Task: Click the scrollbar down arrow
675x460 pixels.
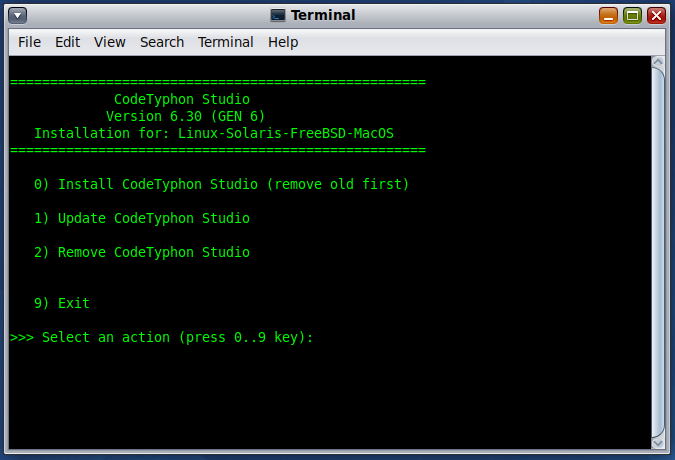Action: coord(658,443)
